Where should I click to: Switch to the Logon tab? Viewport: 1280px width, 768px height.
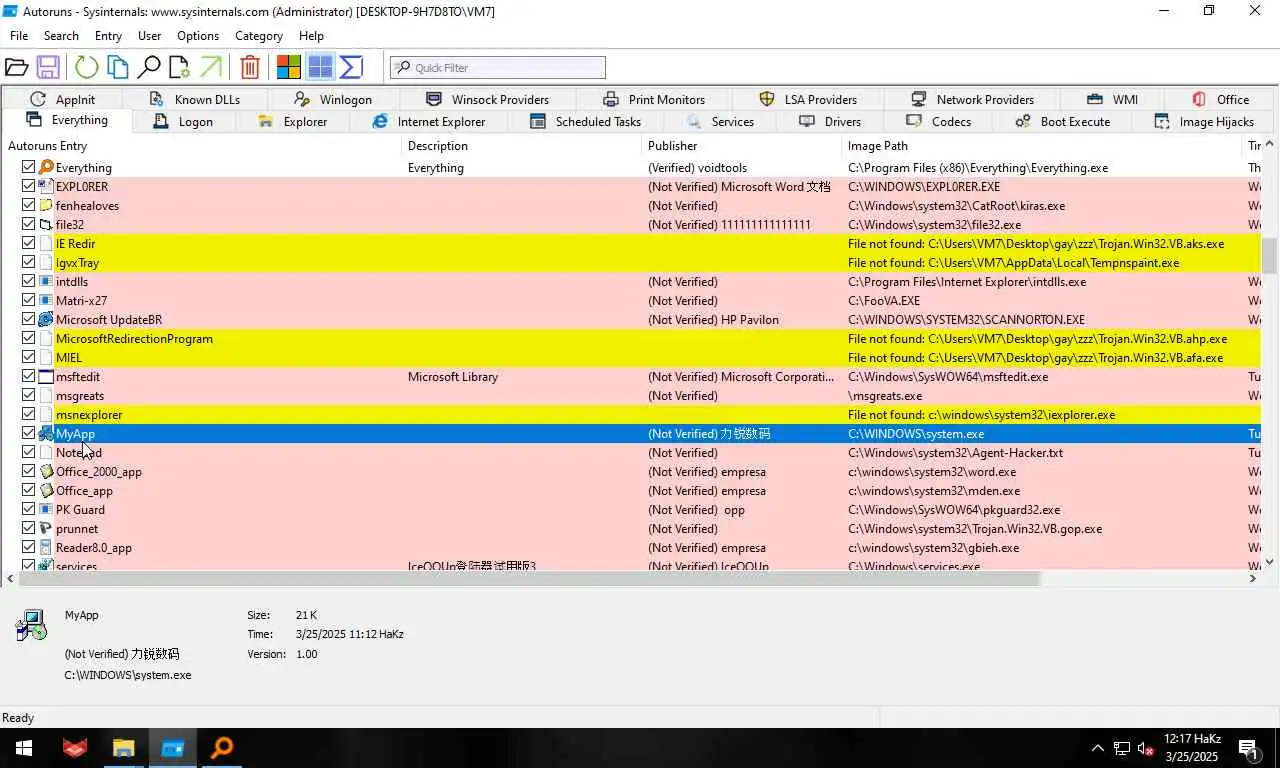[184, 121]
